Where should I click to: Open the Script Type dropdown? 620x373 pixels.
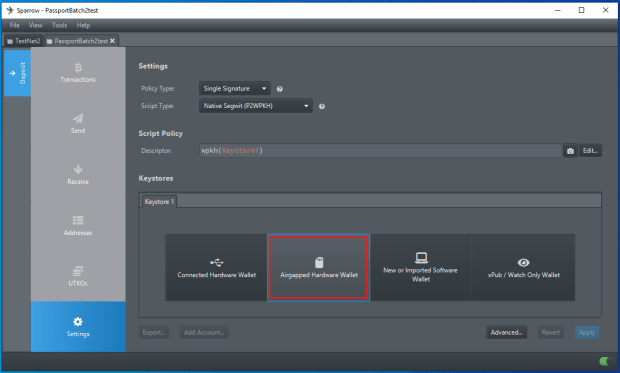(256, 106)
